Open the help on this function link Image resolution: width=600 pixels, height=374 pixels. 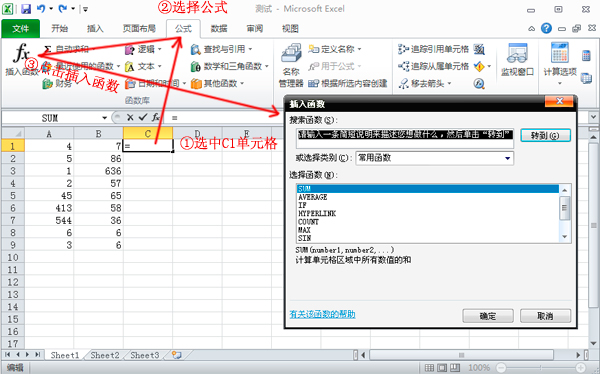[x=322, y=314]
